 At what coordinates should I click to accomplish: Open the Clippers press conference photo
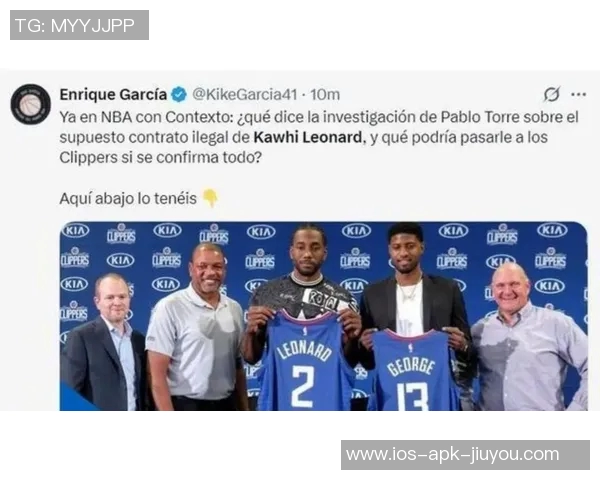click(324, 316)
